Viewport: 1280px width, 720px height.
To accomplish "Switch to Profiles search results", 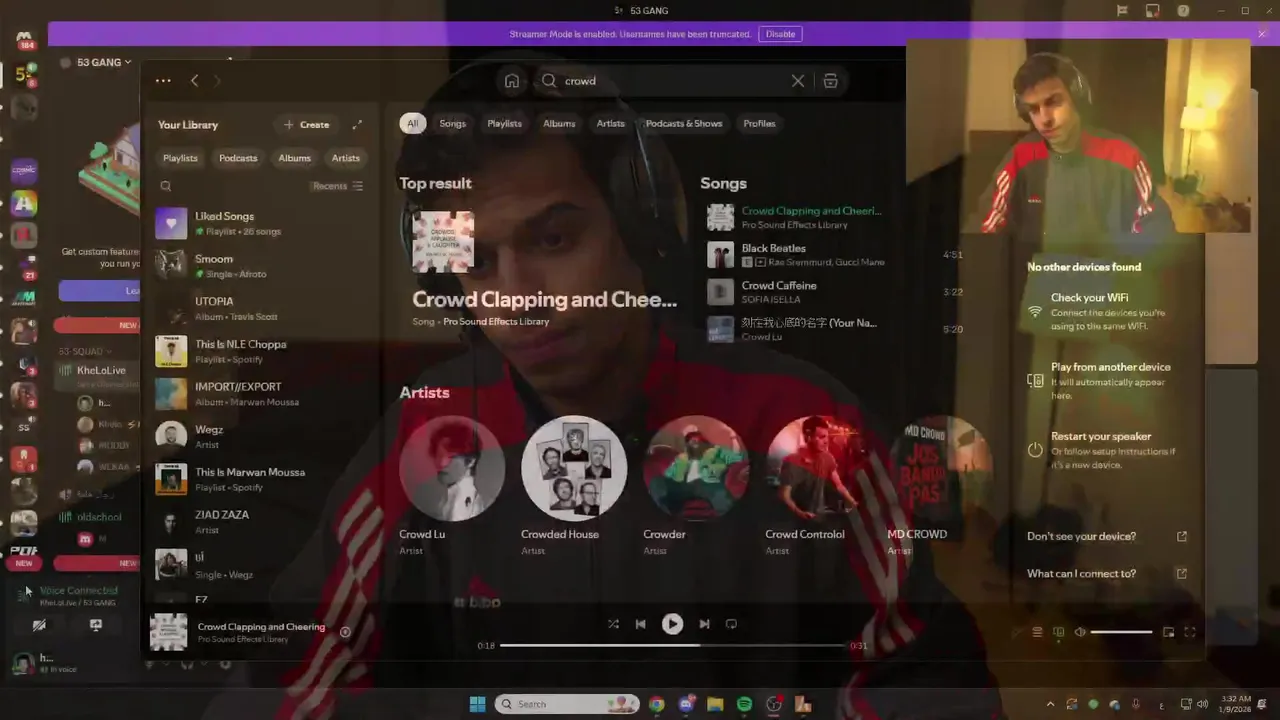I will tap(759, 124).
